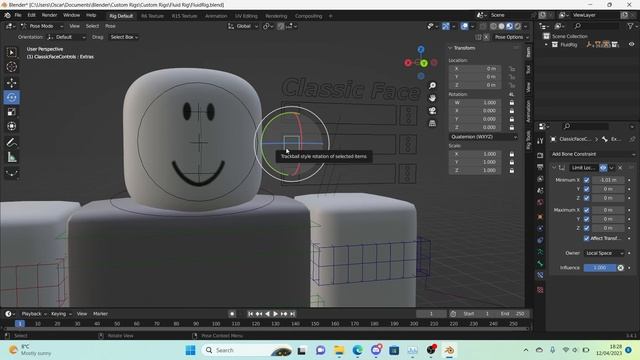The height and width of the screenshot is (360, 640).
Task: Toggle Limit Location constraint visibility eye
Action: pyautogui.click(x=603, y=168)
